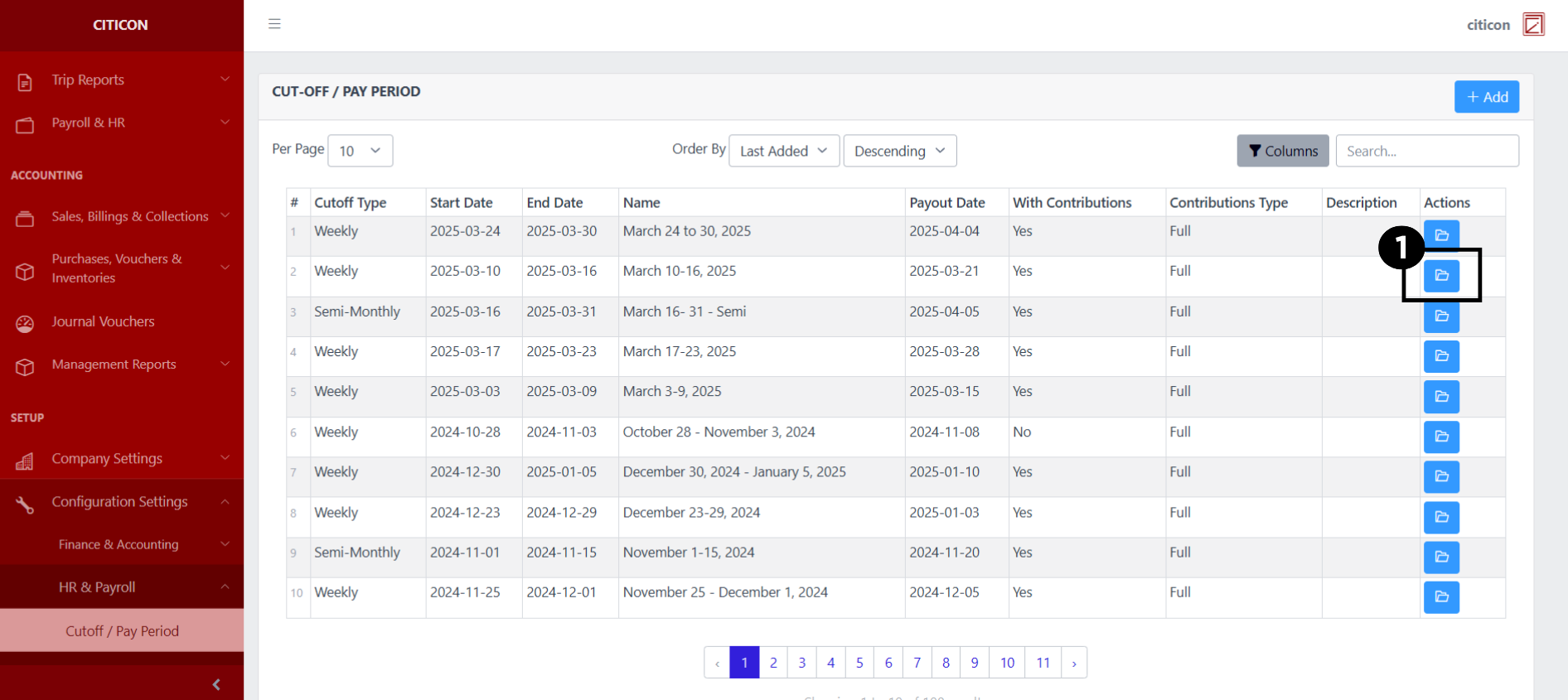
Task: Open folder icon for March 3-9, 2025 row
Action: coord(1441,397)
